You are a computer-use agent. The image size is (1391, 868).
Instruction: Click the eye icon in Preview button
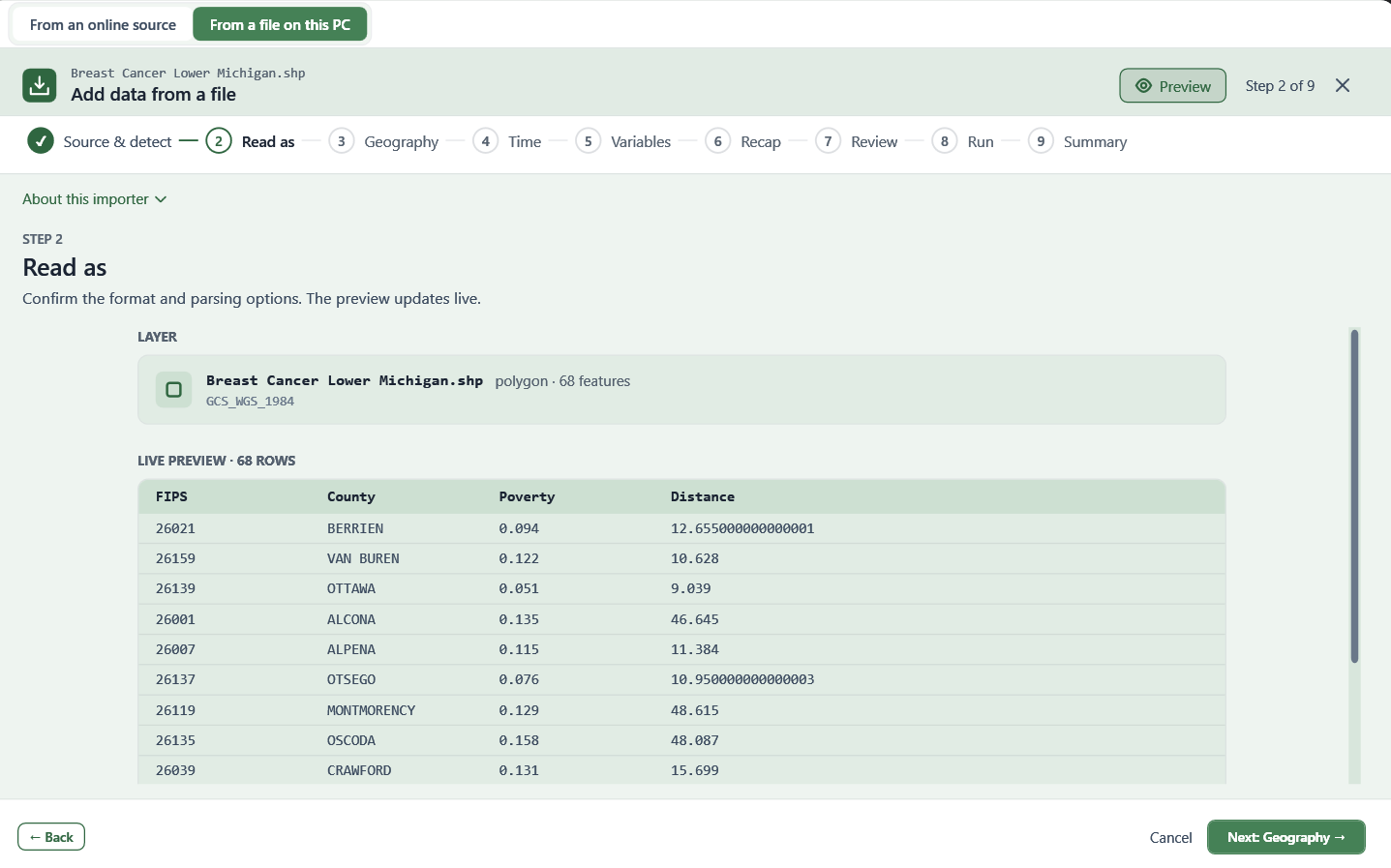tap(1143, 85)
